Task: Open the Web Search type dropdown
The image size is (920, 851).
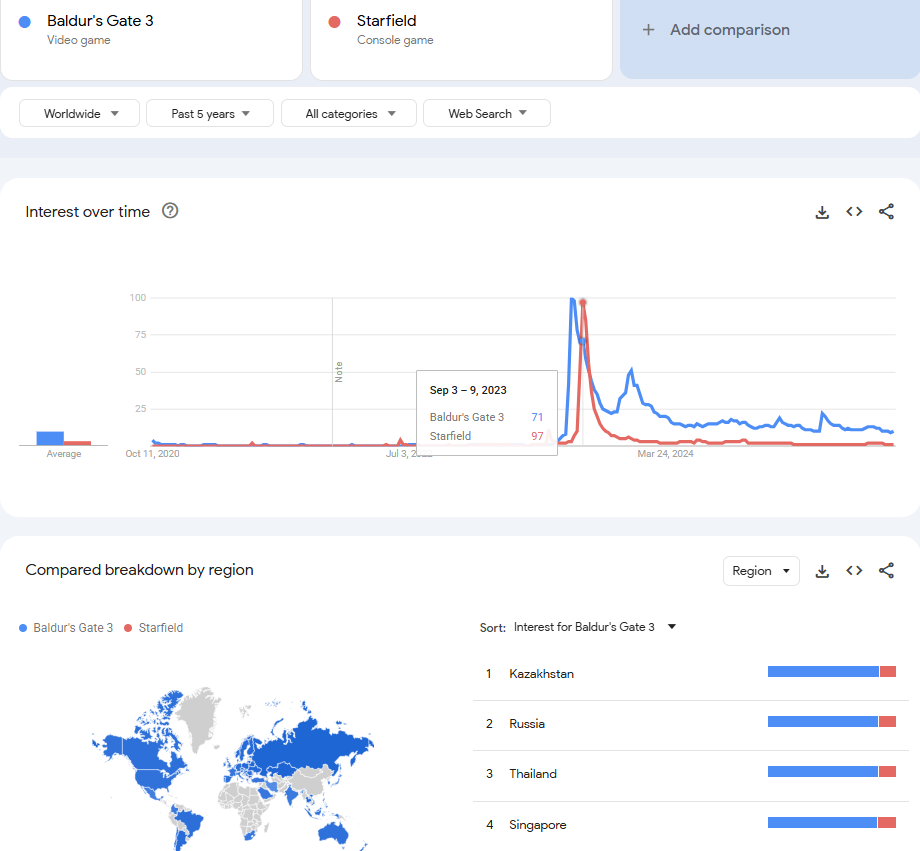Action: 486,113
